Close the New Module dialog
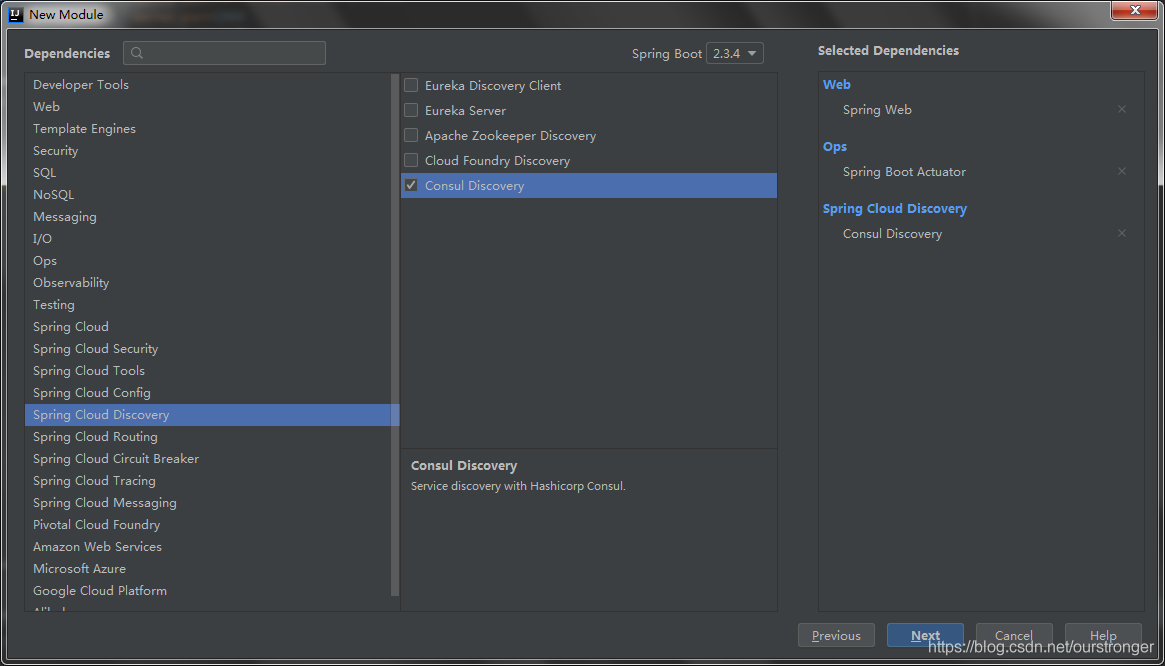The height and width of the screenshot is (666, 1165). pos(1135,10)
